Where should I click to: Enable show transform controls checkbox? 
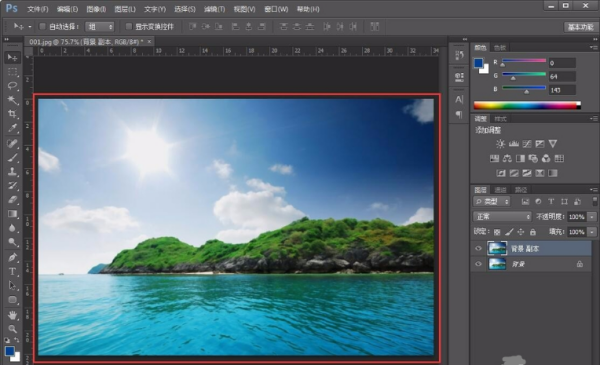click(x=129, y=26)
